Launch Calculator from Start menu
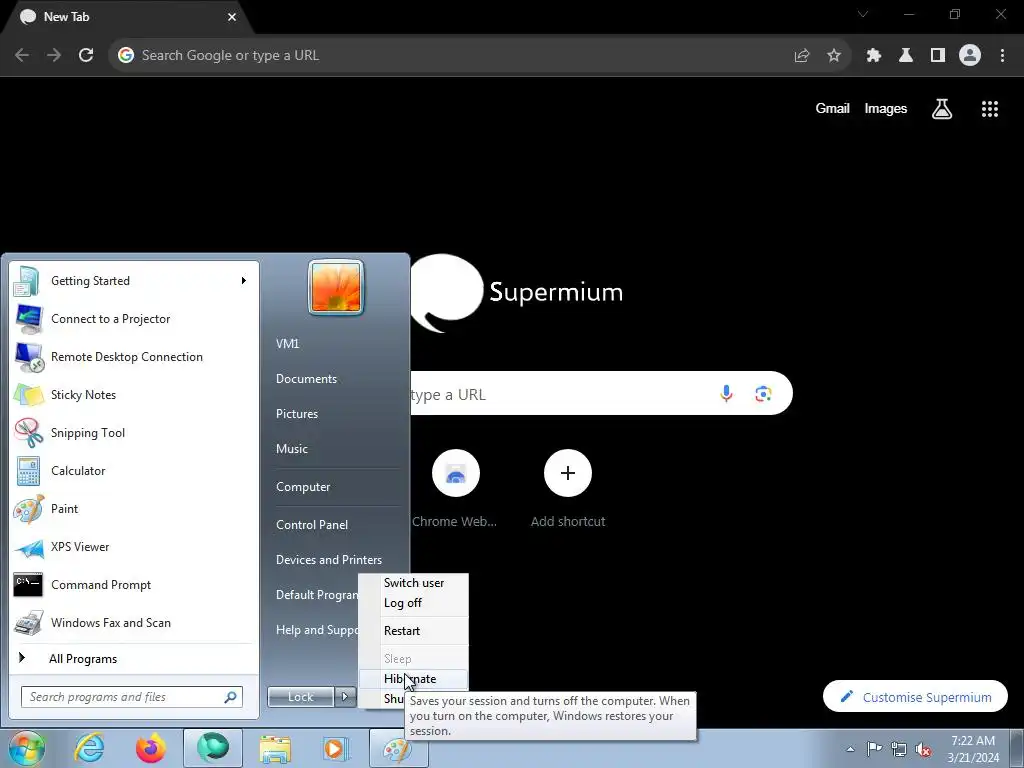The image size is (1024, 768). coord(134,471)
